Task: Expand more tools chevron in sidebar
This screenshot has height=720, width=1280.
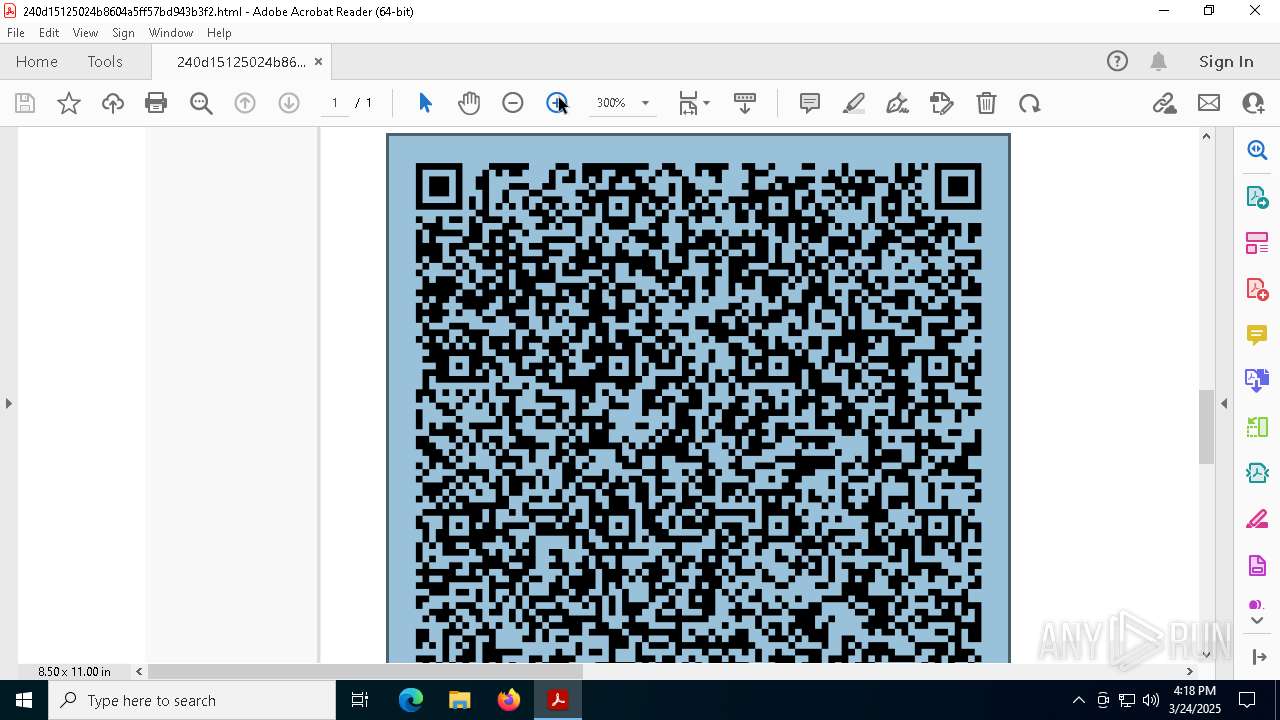Action: point(1257,621)
